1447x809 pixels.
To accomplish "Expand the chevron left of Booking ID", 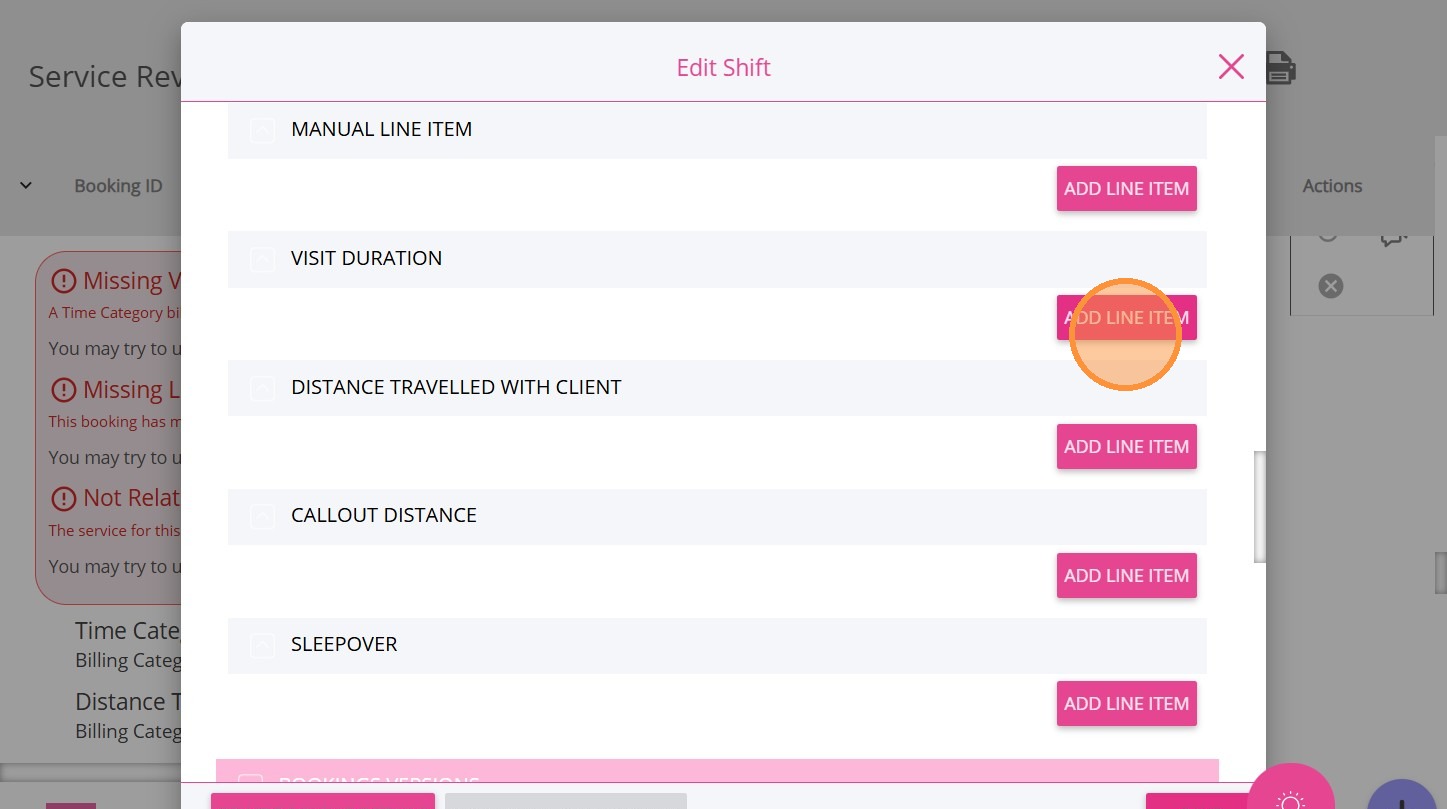I will click(x=26, y=185).
